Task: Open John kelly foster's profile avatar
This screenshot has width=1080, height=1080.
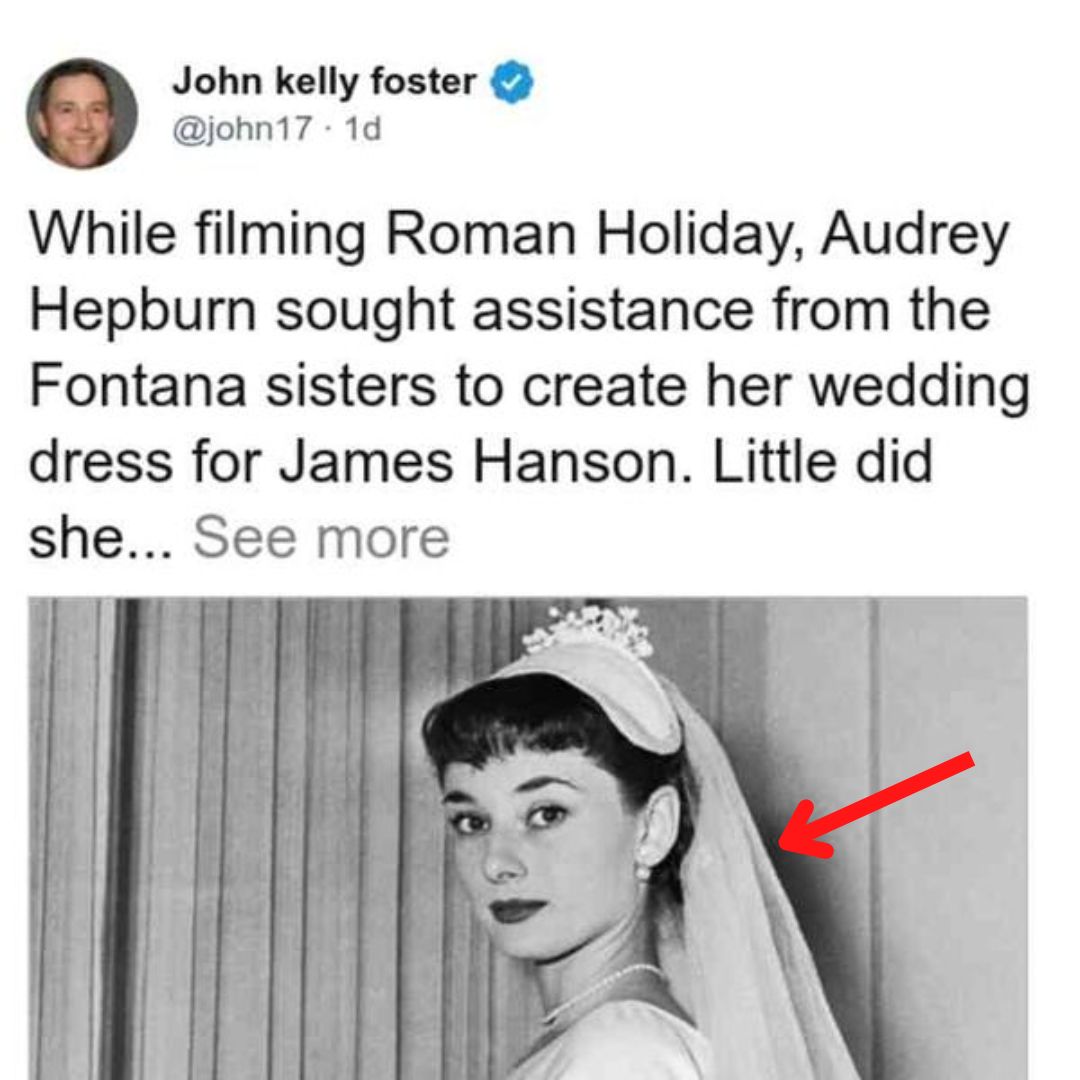Action: pos(82,114)
